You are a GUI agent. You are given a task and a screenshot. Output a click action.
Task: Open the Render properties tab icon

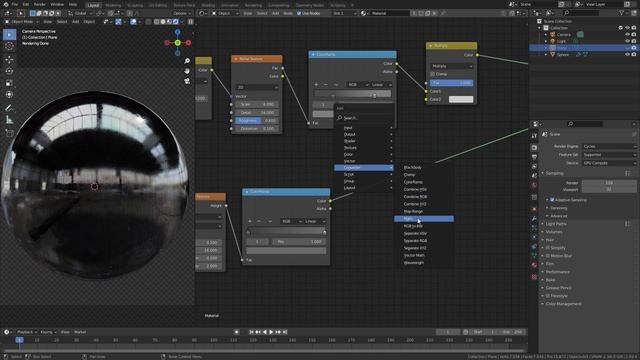click(534, 147)
